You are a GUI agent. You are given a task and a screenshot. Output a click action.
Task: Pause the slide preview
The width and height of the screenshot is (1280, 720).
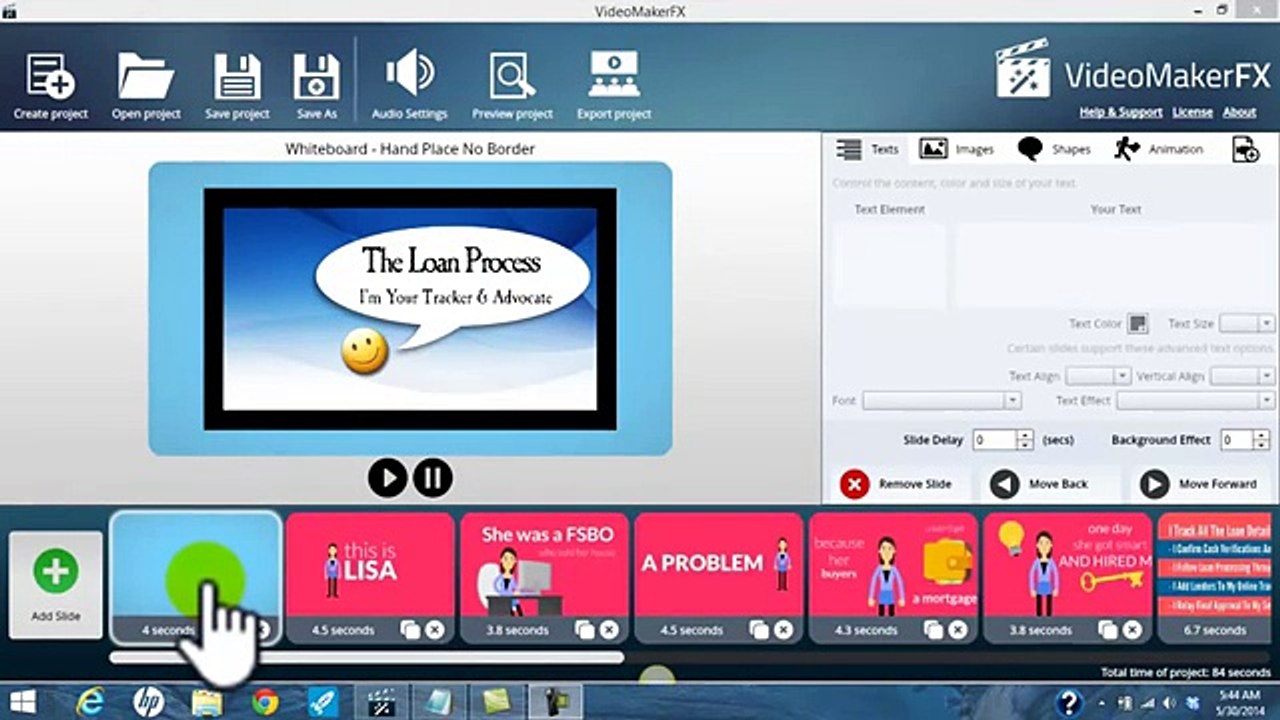tap(432, 478)
